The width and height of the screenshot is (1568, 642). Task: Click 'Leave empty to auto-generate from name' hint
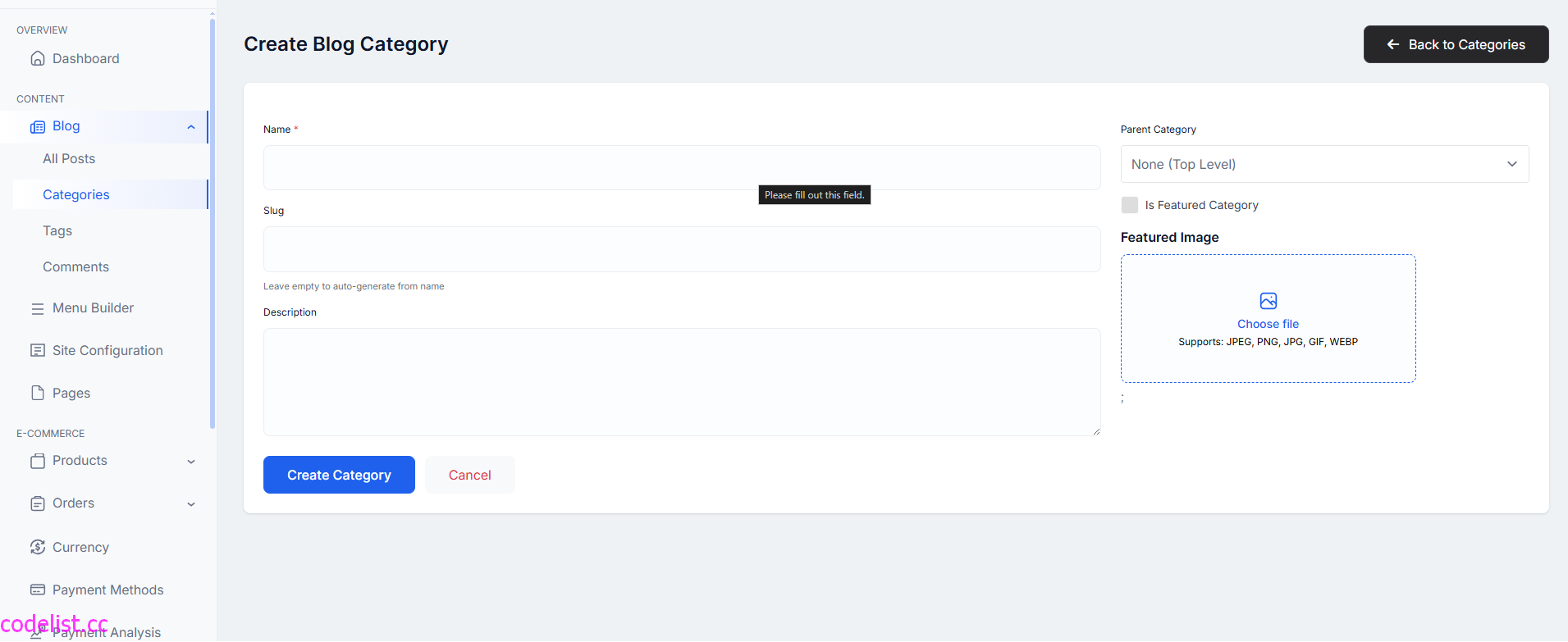tap(354, 286)
